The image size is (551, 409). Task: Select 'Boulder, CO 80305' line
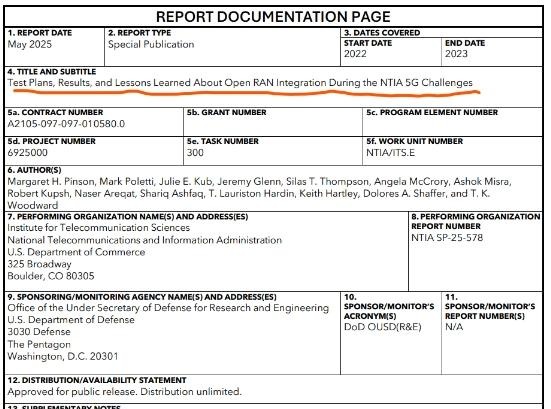(51, 276)
